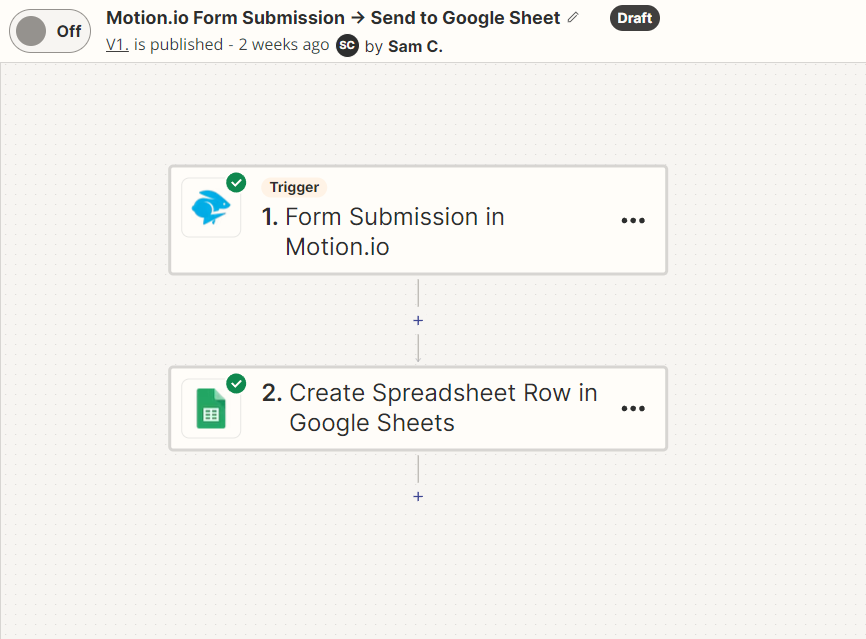Add a step between trigger and action

[418, 320]
